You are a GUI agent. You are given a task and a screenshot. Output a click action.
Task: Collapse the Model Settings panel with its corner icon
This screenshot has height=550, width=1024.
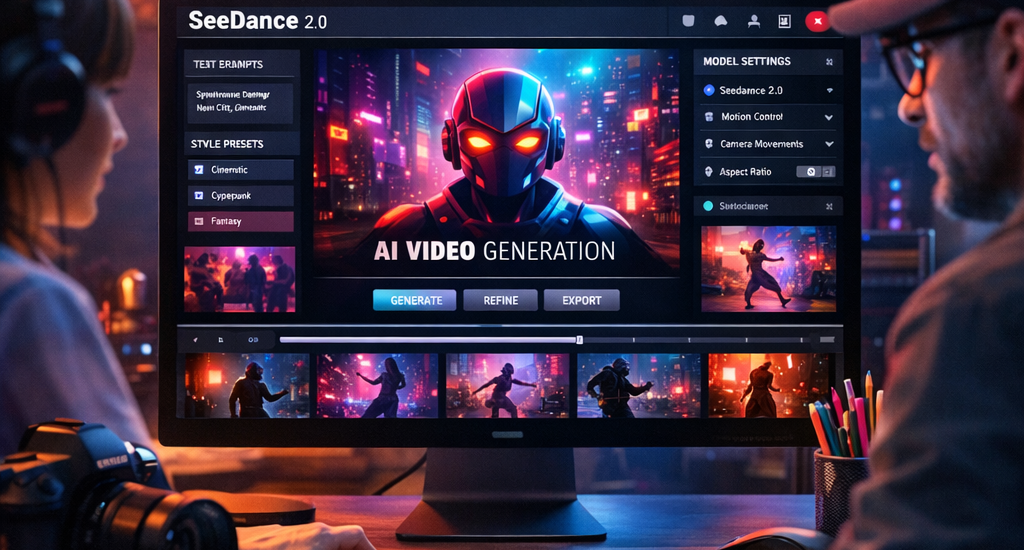point(829,62)
